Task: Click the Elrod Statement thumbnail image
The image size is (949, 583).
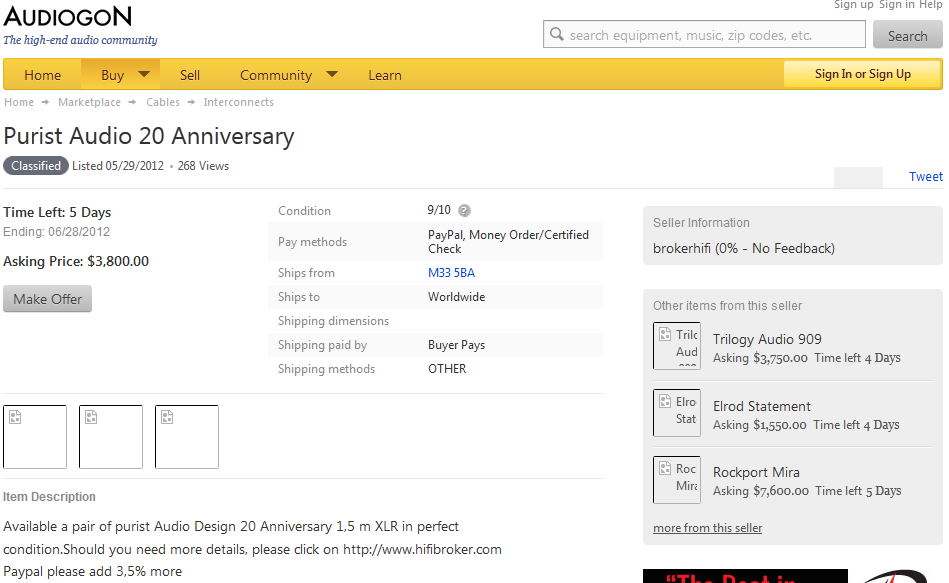Action: pos(677,413)
